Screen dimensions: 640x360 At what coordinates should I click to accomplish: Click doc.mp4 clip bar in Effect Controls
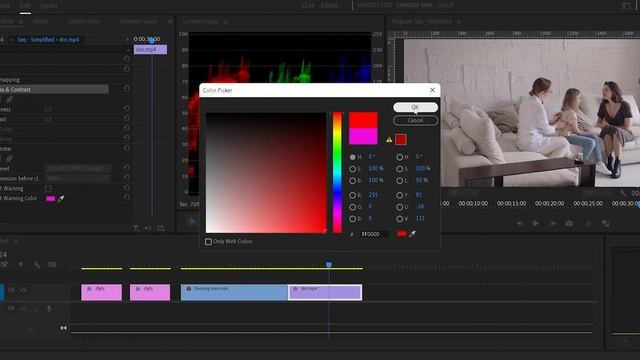click(x=151, y=49)
